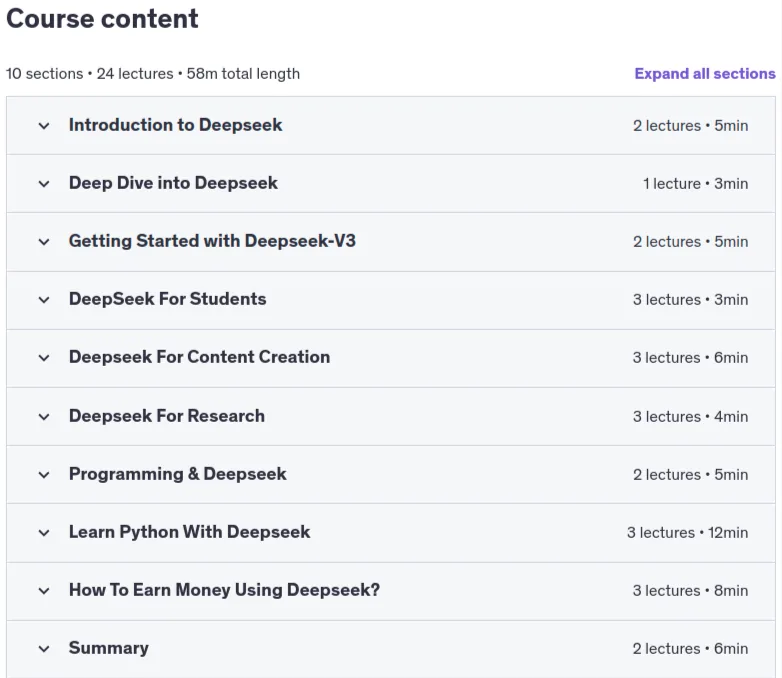Open the Deep Dive into Deepseek title
Image resolution: width=782 pixels, height=678 pixels.
(x=173, y=183)
